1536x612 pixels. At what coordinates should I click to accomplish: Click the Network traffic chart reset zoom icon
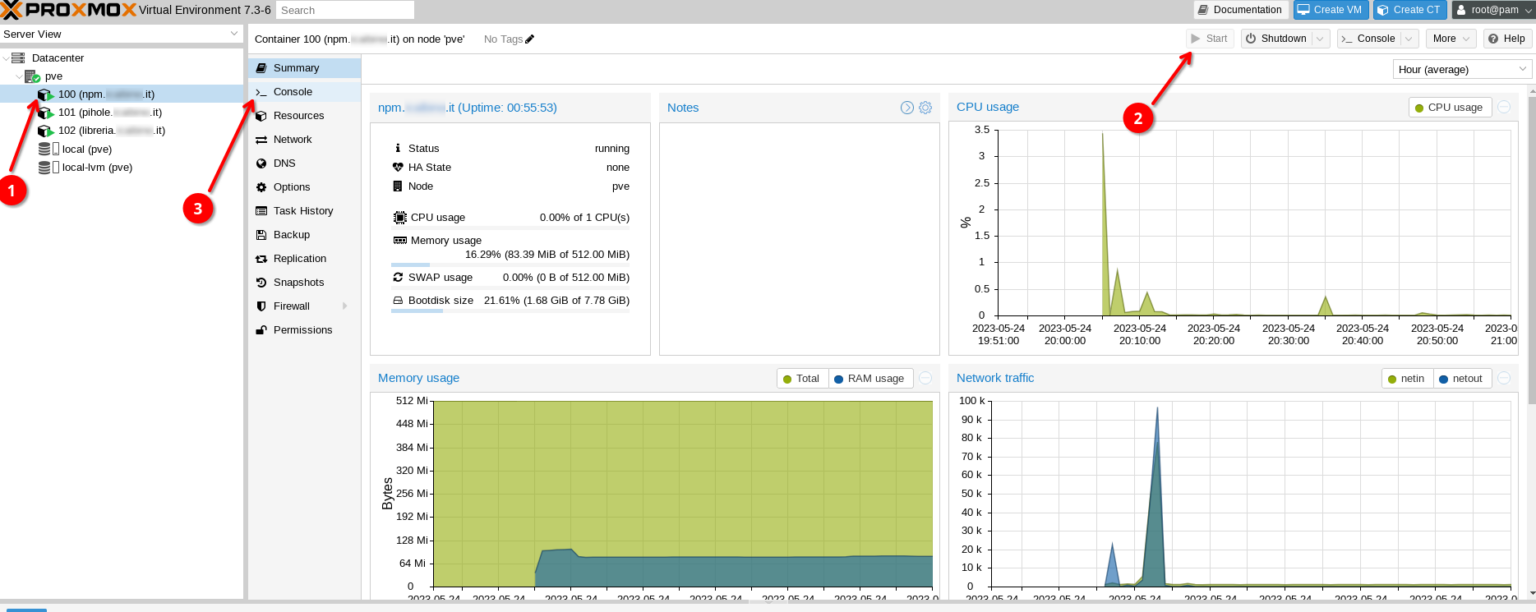1505,378
